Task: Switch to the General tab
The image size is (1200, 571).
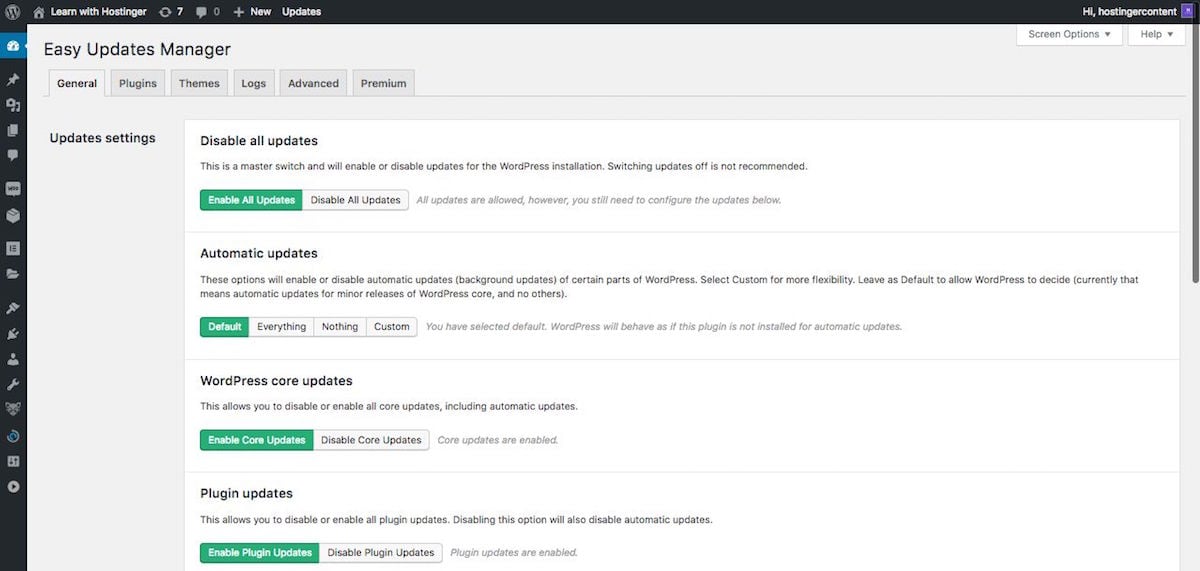Action: (77, 83)
